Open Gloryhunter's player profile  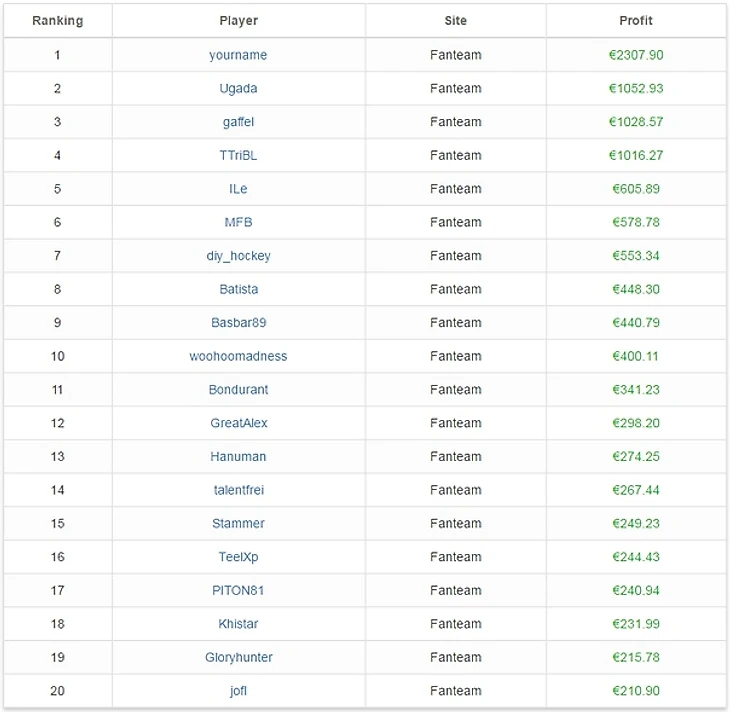pyautogui.click(x=238, y=657)
